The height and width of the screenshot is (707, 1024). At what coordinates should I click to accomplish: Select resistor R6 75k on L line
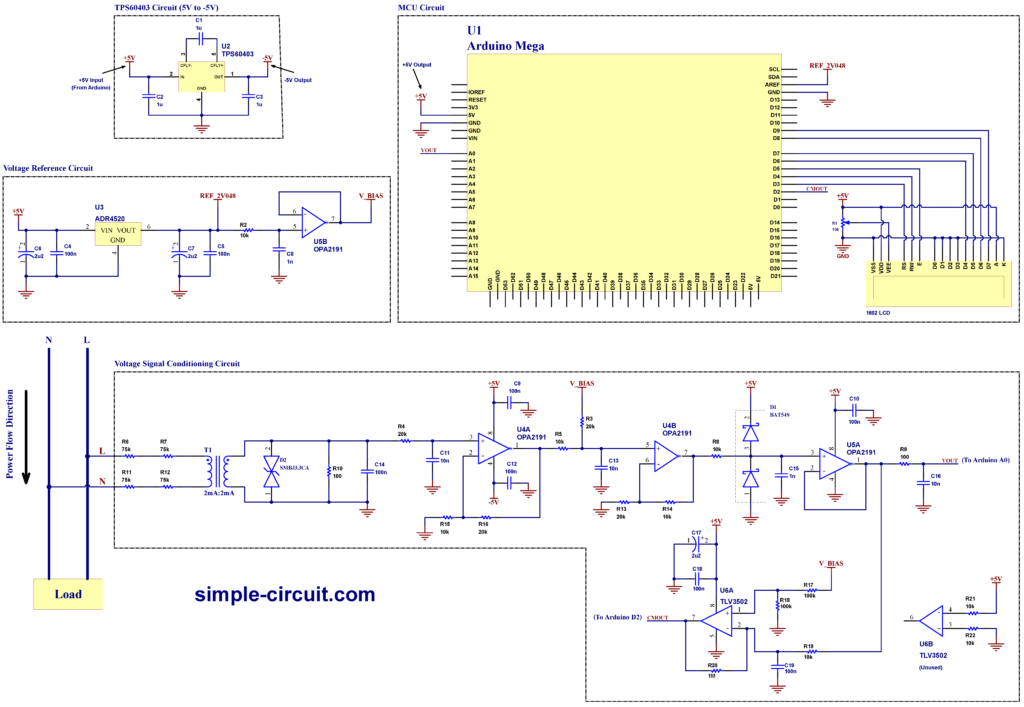129,456
